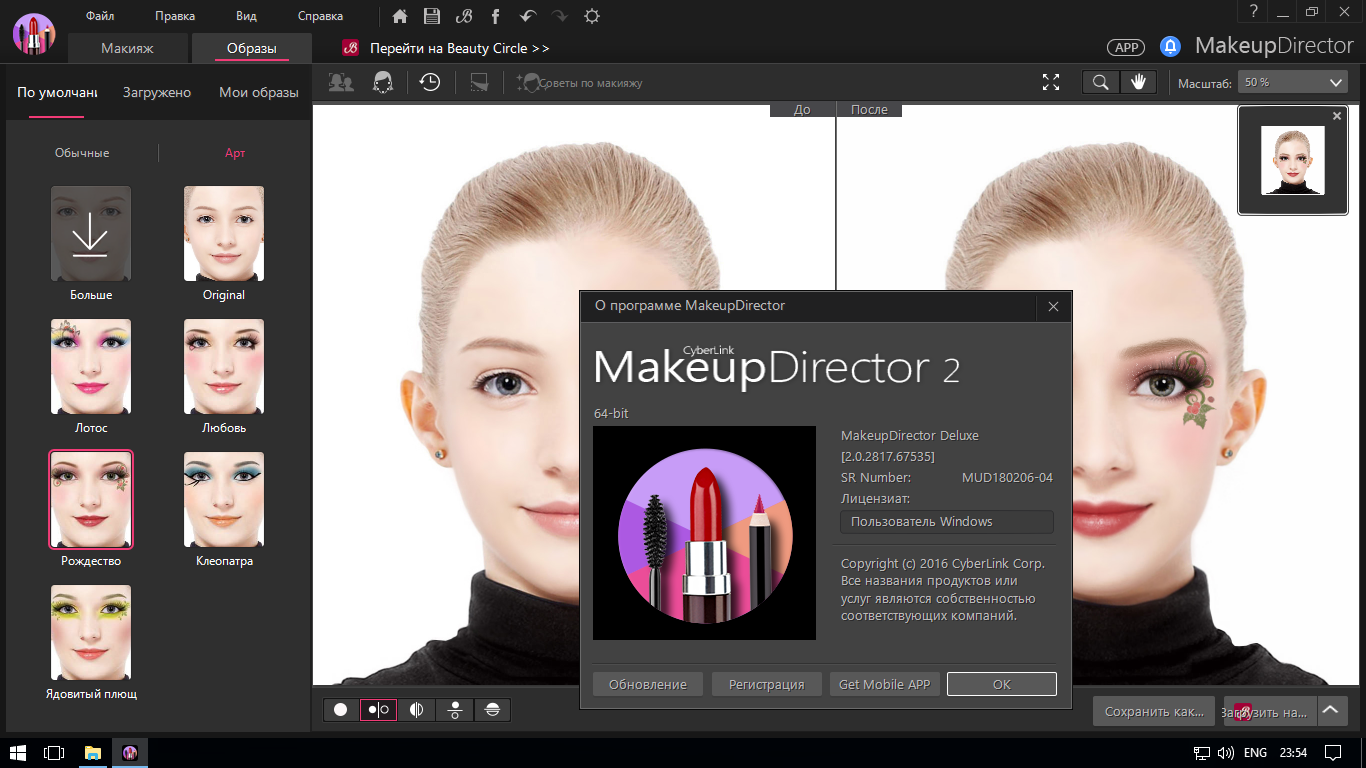
Task: Click the Redo arrow icon
Action: click(559, 16)
